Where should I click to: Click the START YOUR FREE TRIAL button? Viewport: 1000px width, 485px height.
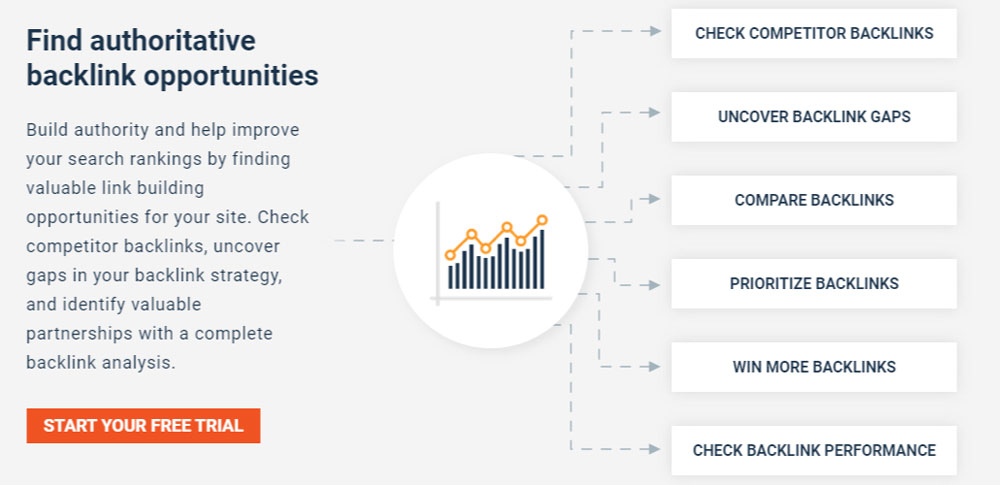[143, 426]
